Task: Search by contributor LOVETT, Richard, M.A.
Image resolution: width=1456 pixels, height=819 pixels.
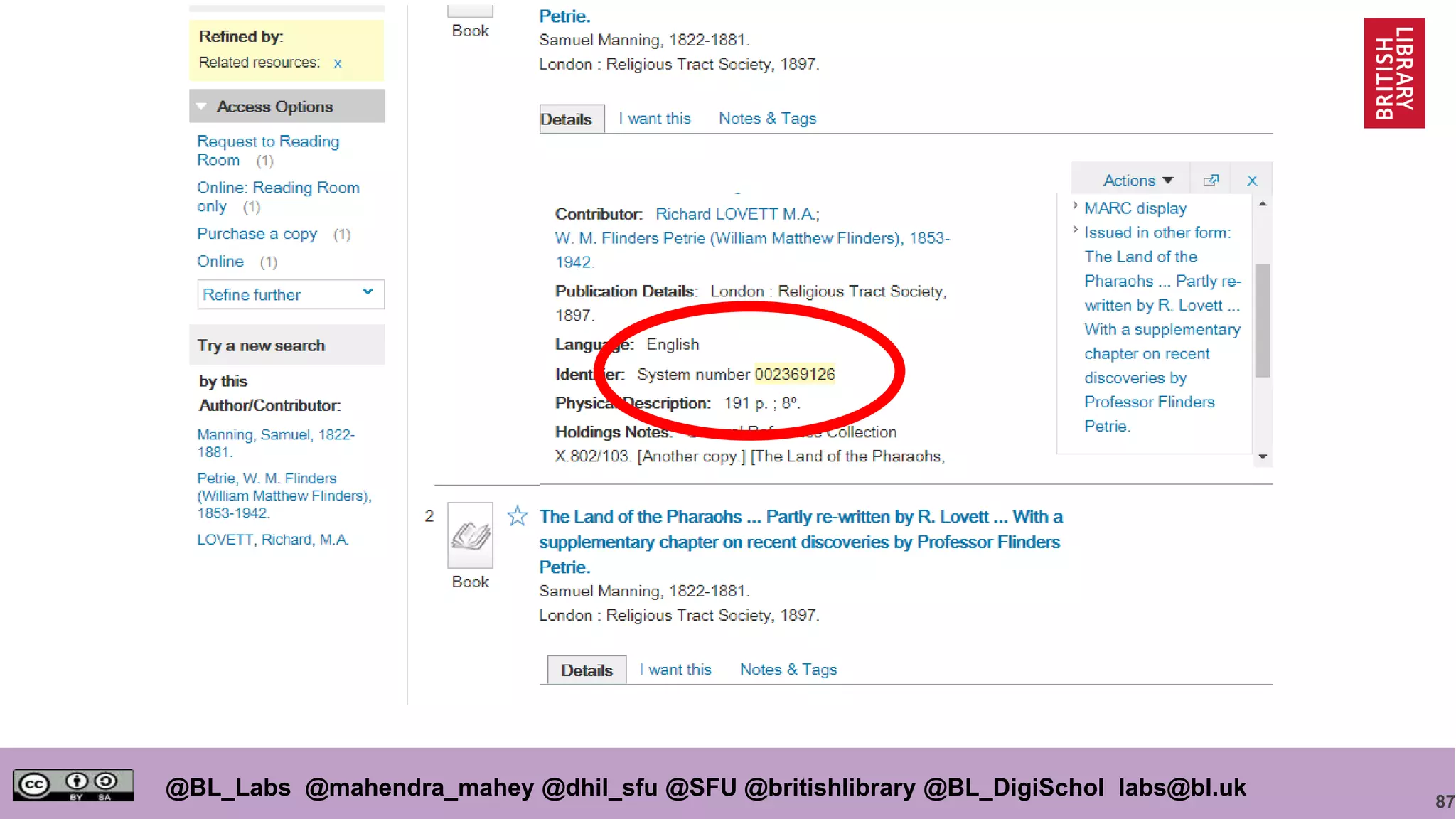Action: (273, 540)
